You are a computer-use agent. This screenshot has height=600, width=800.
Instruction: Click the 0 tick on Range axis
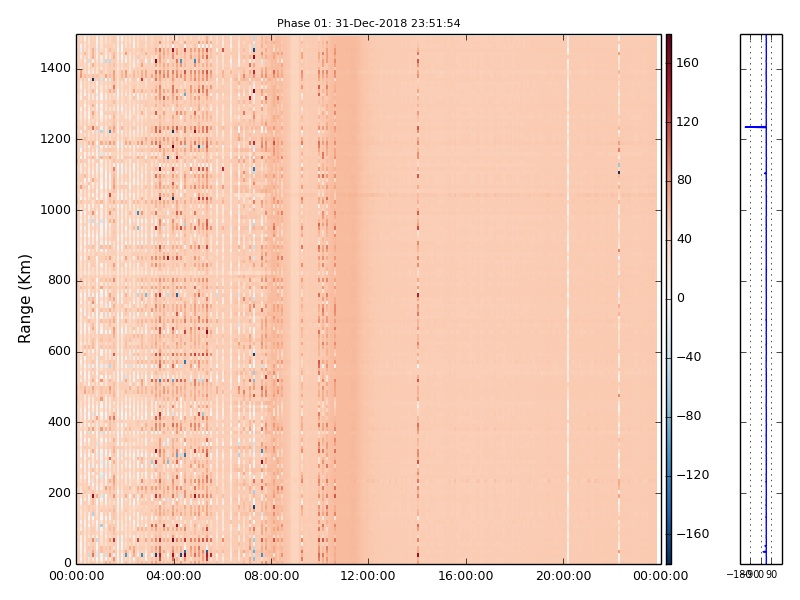67,563
